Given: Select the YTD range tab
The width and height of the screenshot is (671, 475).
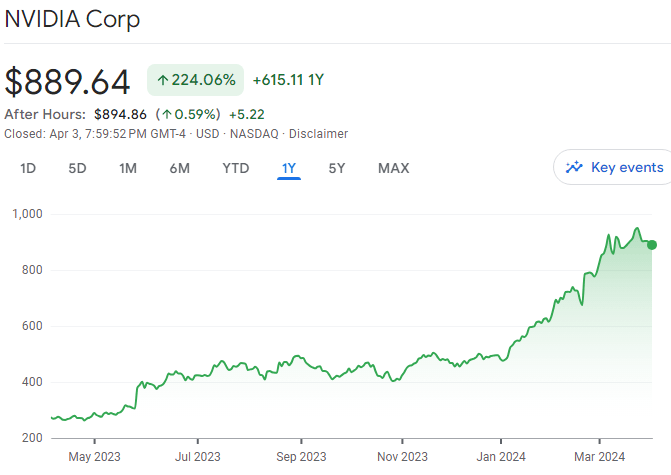Looking at the screenshot, I should [236, 168].
